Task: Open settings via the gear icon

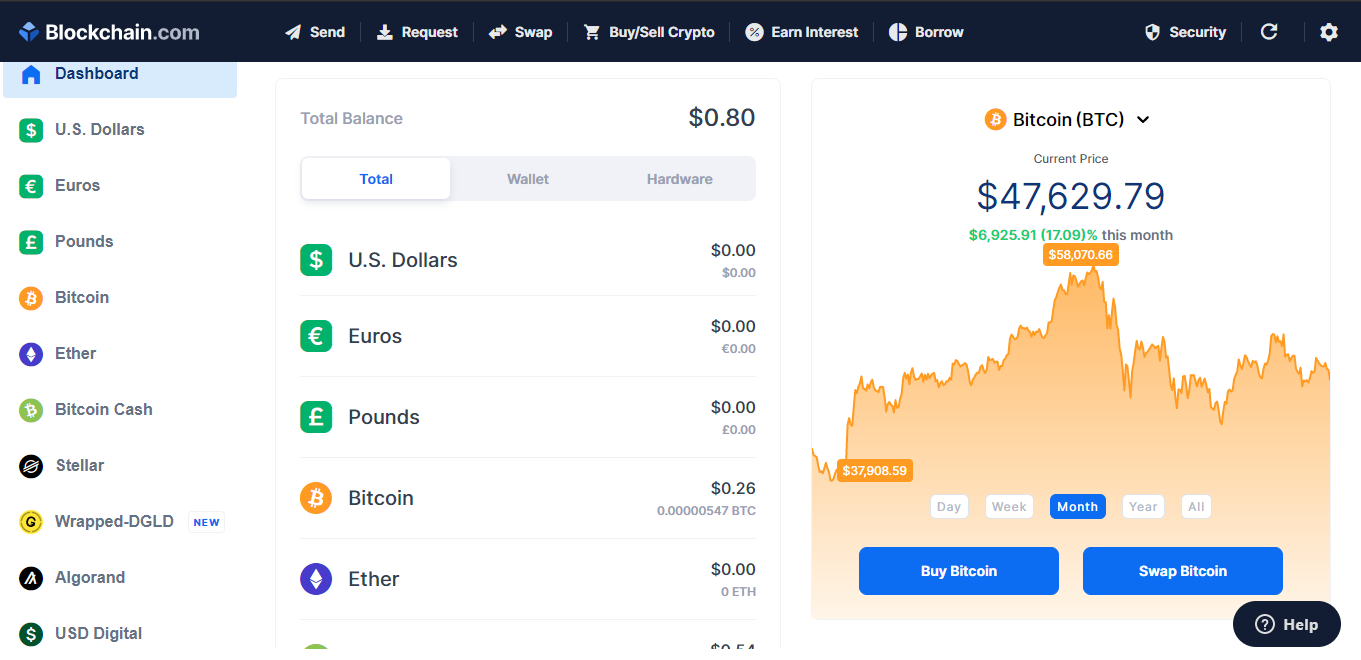Action: pyautogui.click(x=1328, y=32)
